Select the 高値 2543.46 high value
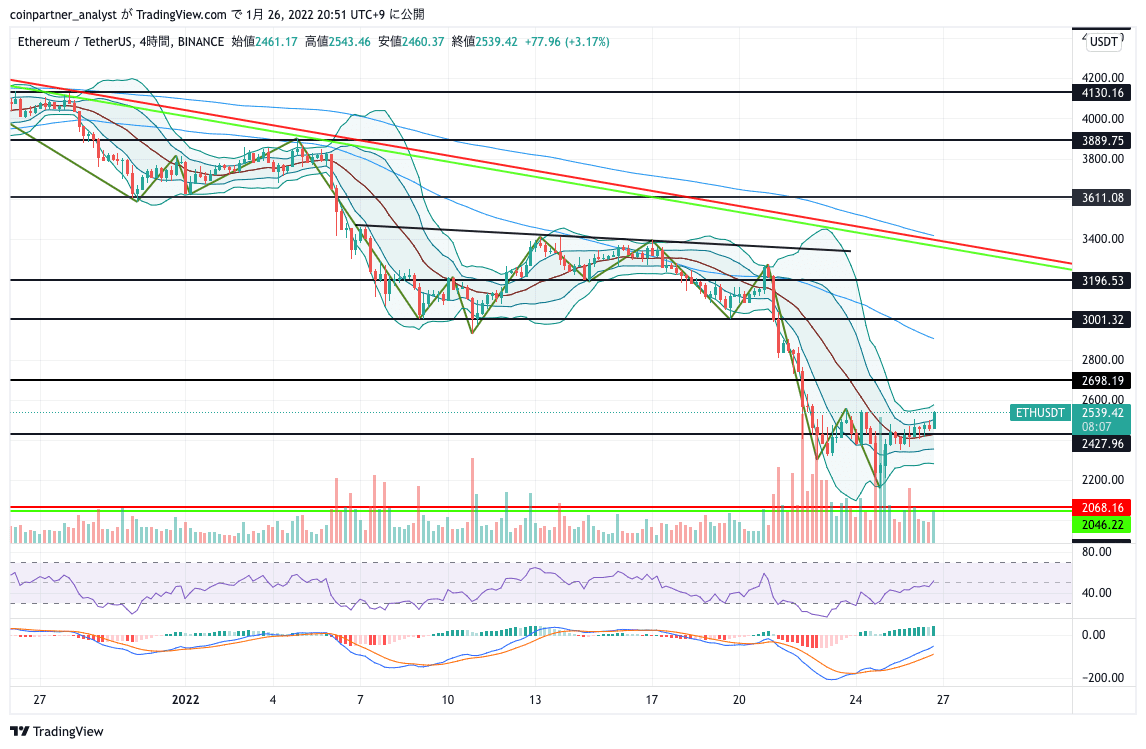1146x749 pixels. (x=338, y=42)
